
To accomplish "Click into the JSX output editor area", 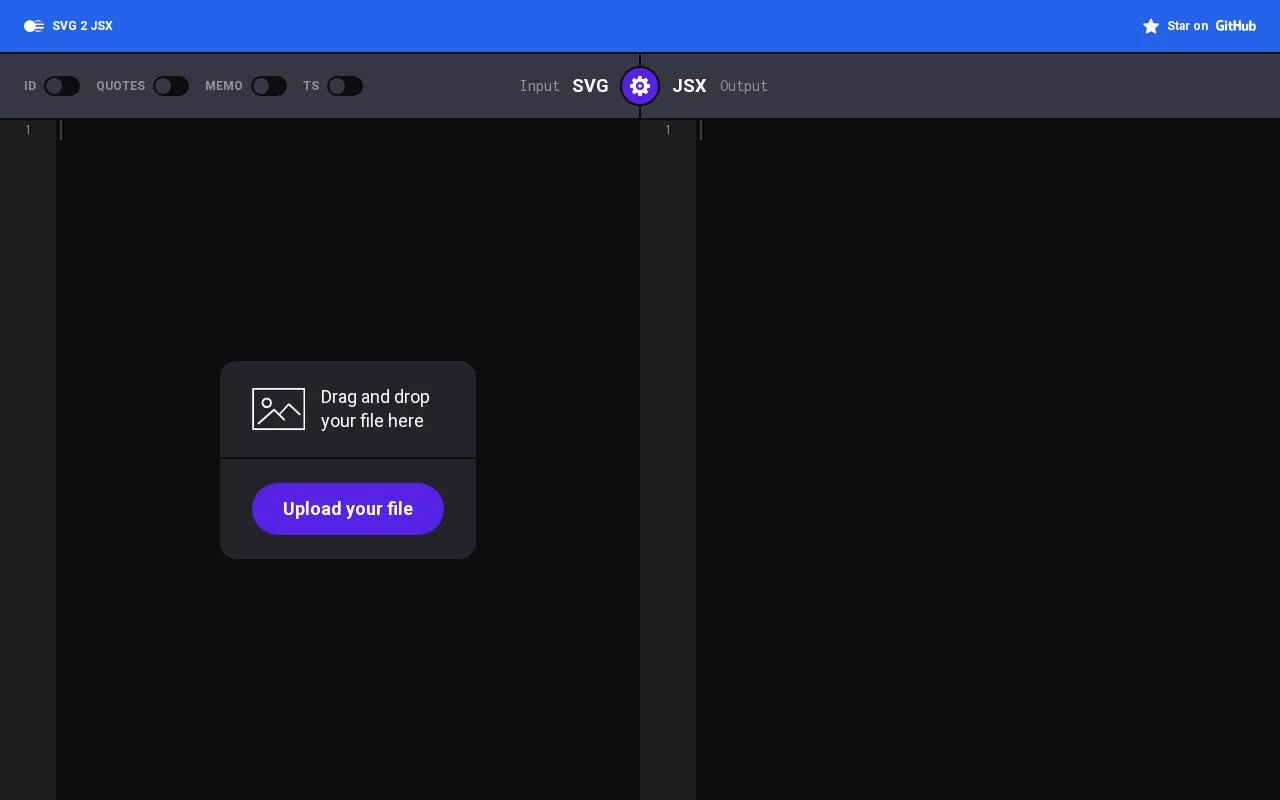I will pos(988,459).
